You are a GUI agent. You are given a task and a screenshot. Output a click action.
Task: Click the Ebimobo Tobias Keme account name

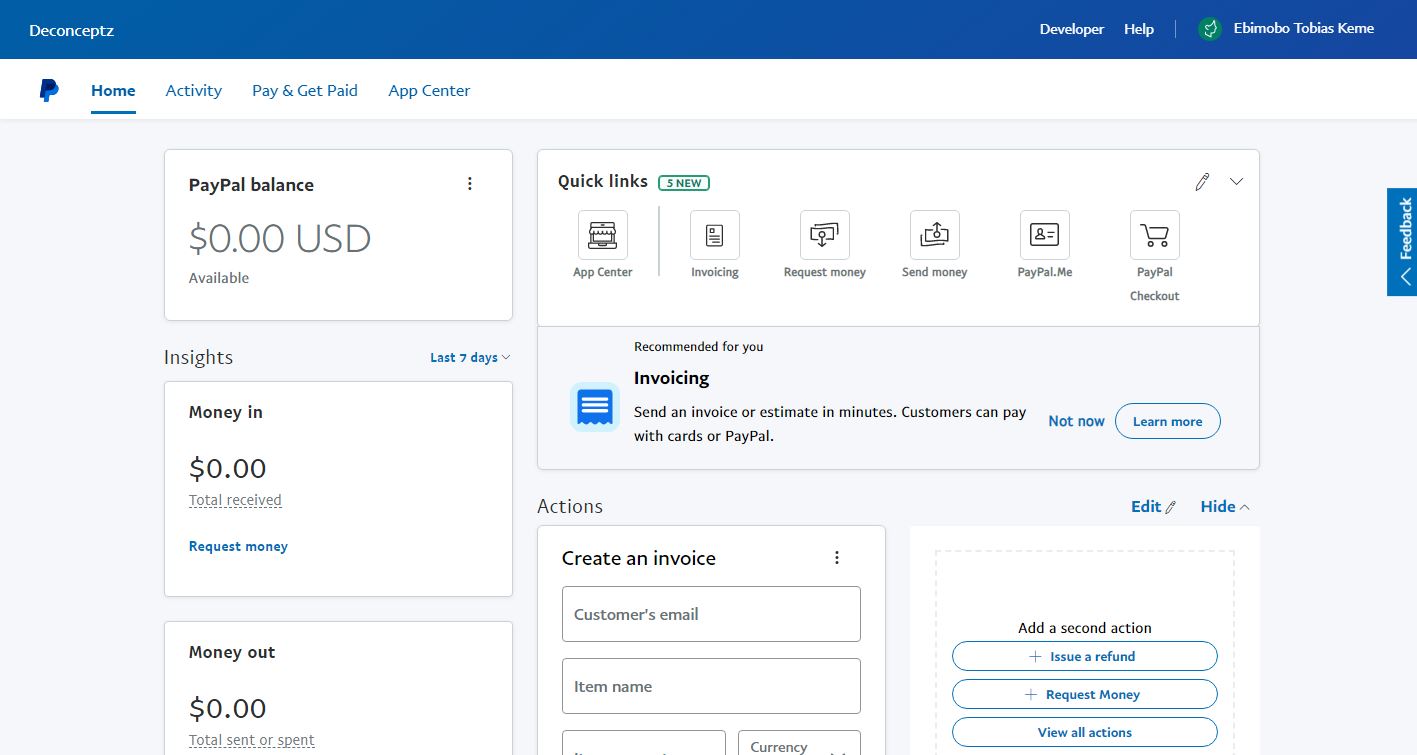click(1304, 29)
